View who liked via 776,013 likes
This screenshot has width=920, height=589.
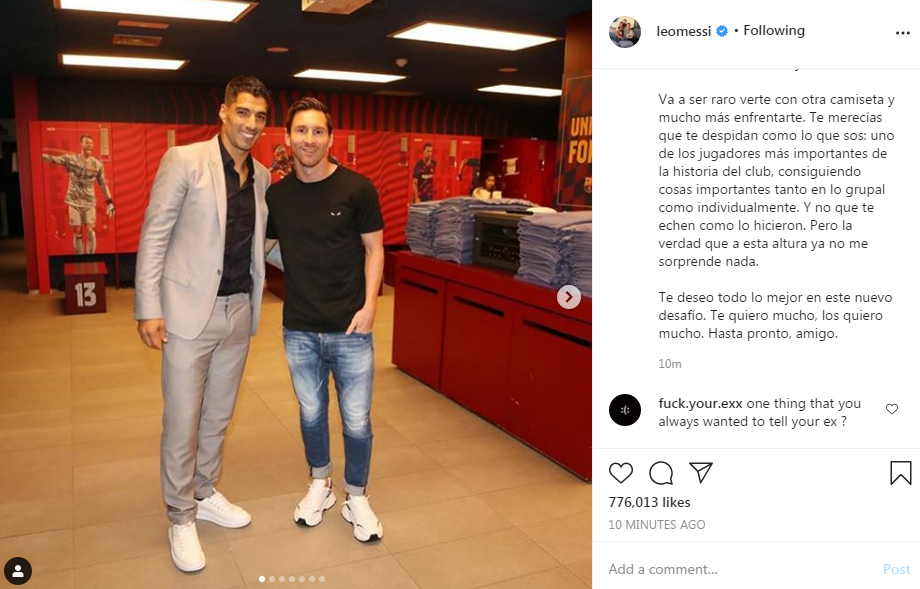click(x=650, y=502)
